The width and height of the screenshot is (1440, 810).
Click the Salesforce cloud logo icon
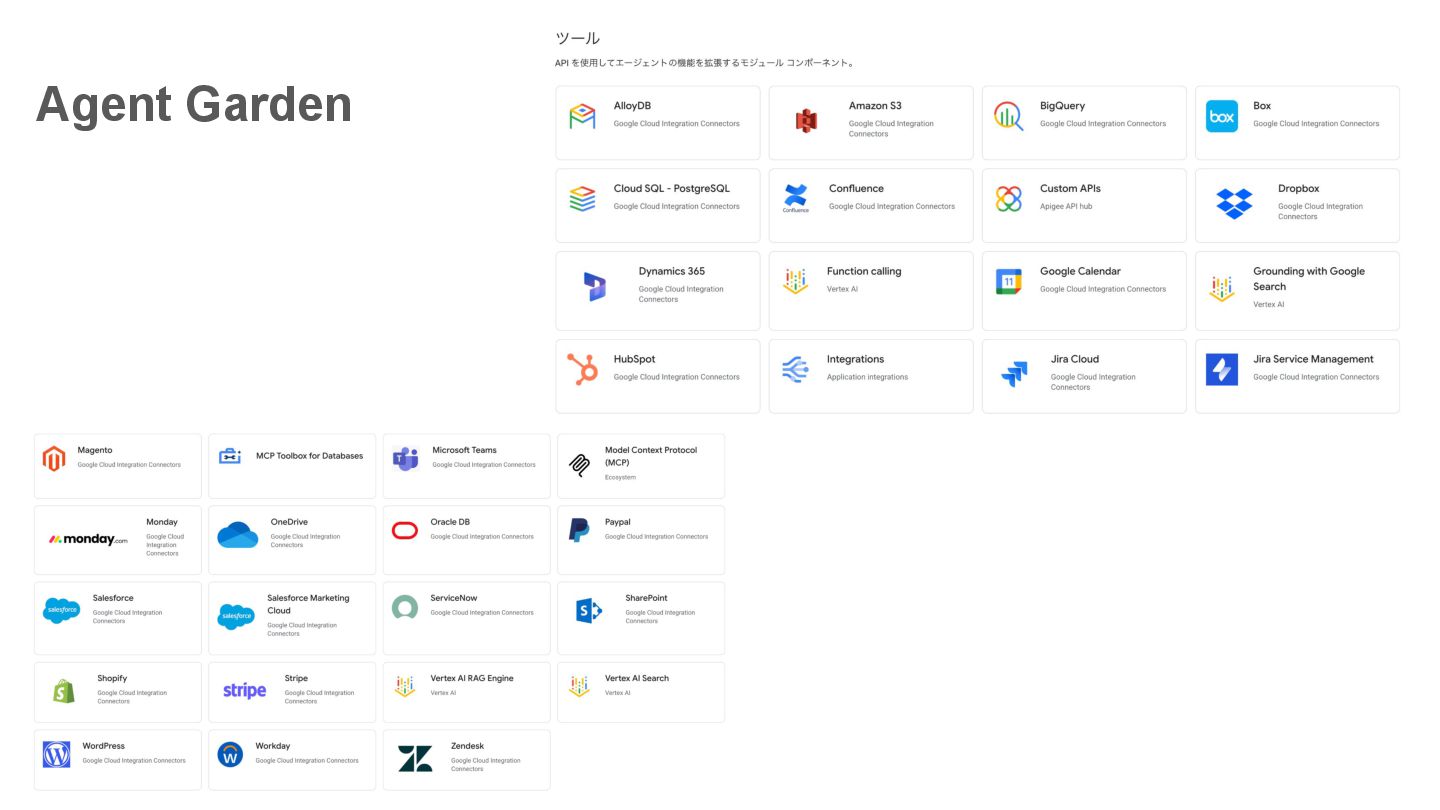tap(62, 610)
